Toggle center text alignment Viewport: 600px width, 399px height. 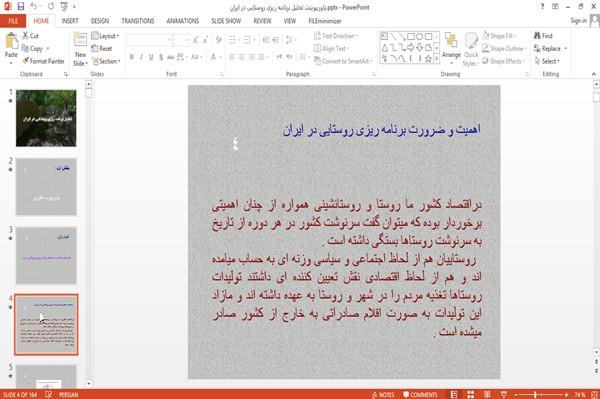(241, 57)
